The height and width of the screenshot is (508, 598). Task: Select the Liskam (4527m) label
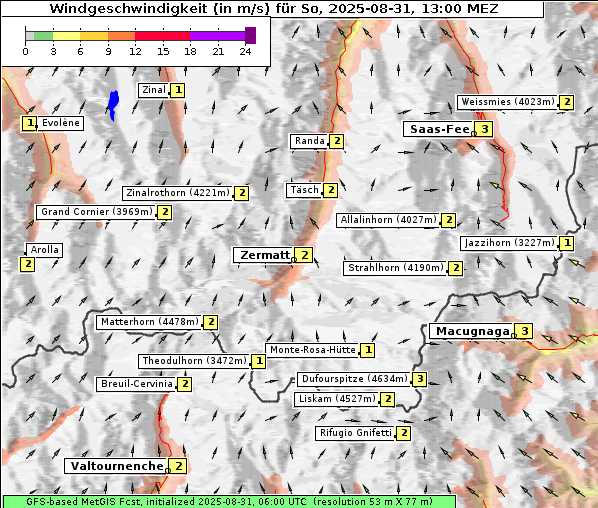pos(337,399)
